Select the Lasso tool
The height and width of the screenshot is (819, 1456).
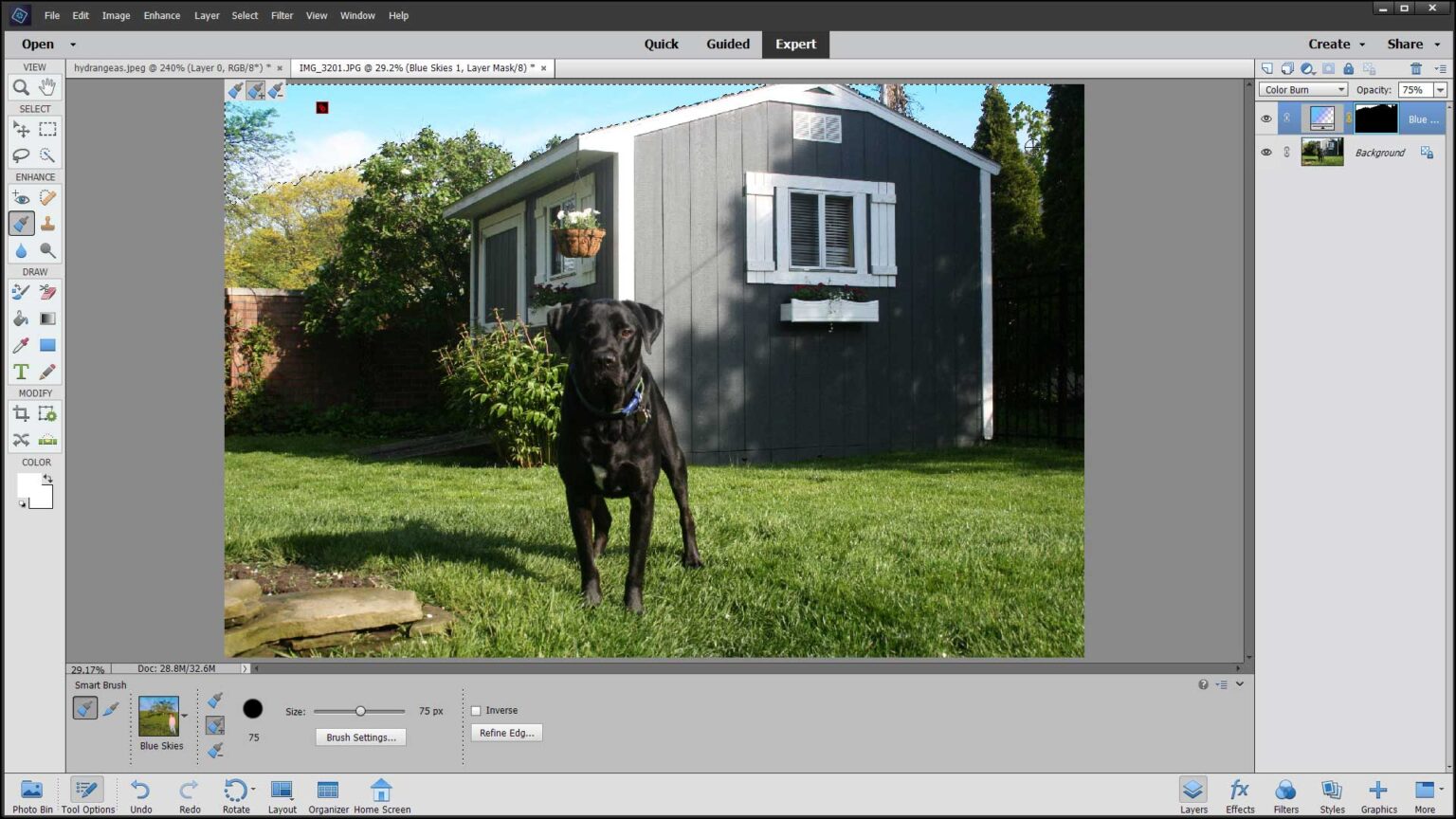point(21,155)
